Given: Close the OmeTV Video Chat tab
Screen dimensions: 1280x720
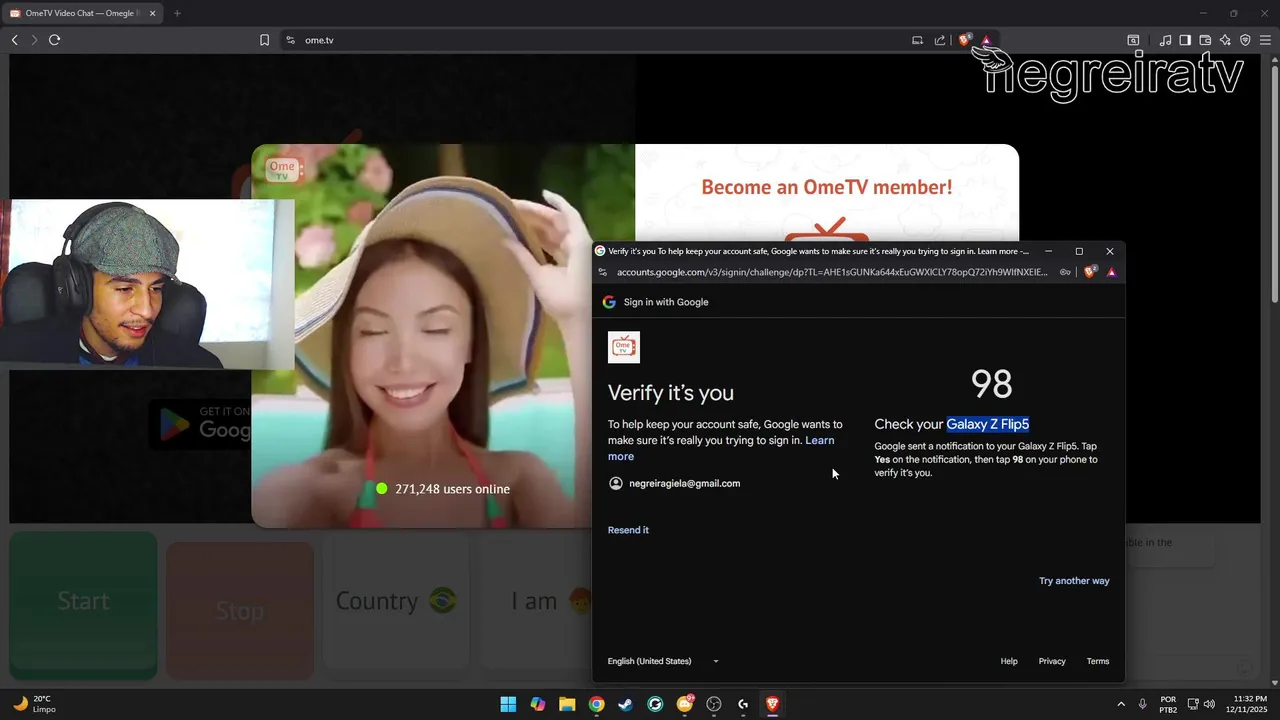Looking at the screenshot, I should pyautogui.click(x=153, y=13).
